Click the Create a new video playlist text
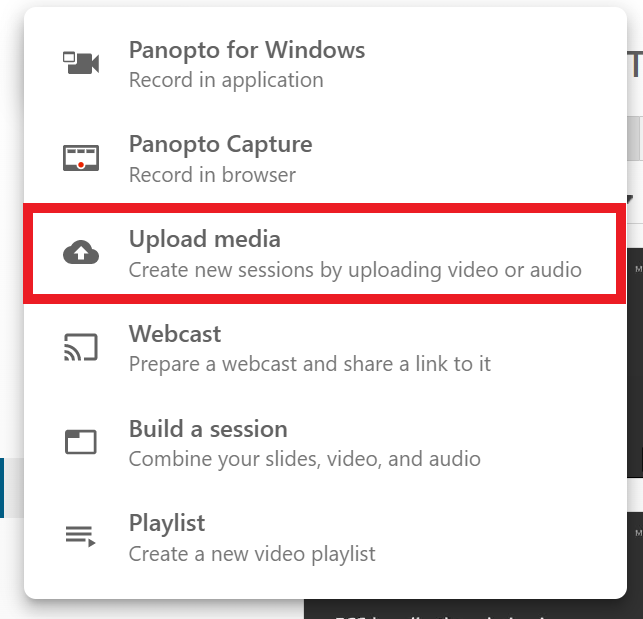 click(252, 554)
